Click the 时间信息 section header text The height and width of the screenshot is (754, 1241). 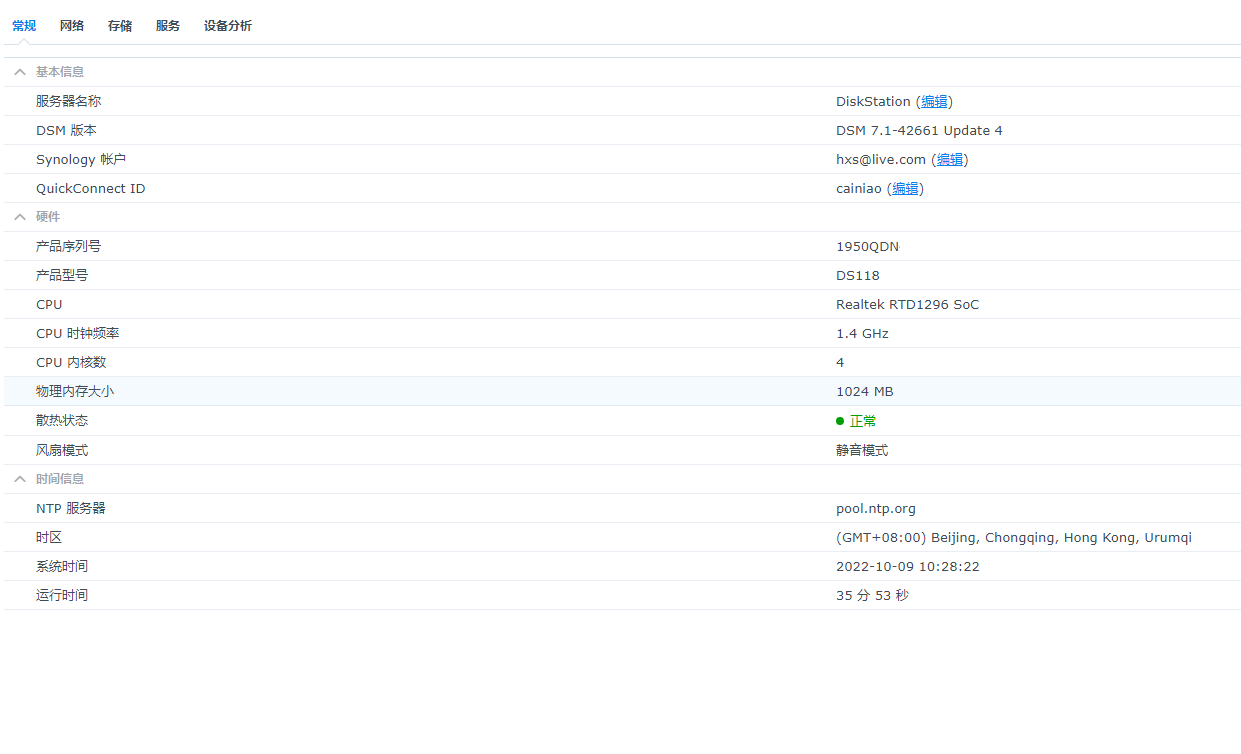[x=60, y=479]
